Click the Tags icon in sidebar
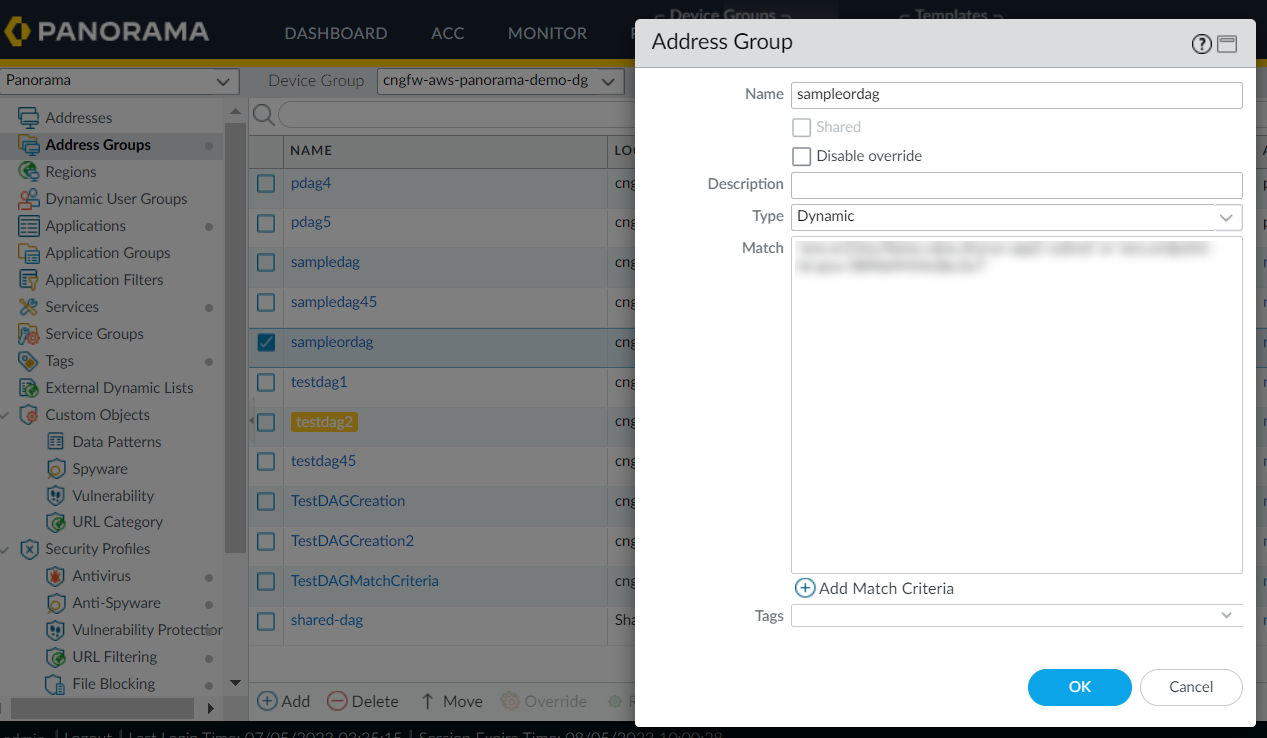Viewport: 1267px width, 738px height. coord(29,361)
